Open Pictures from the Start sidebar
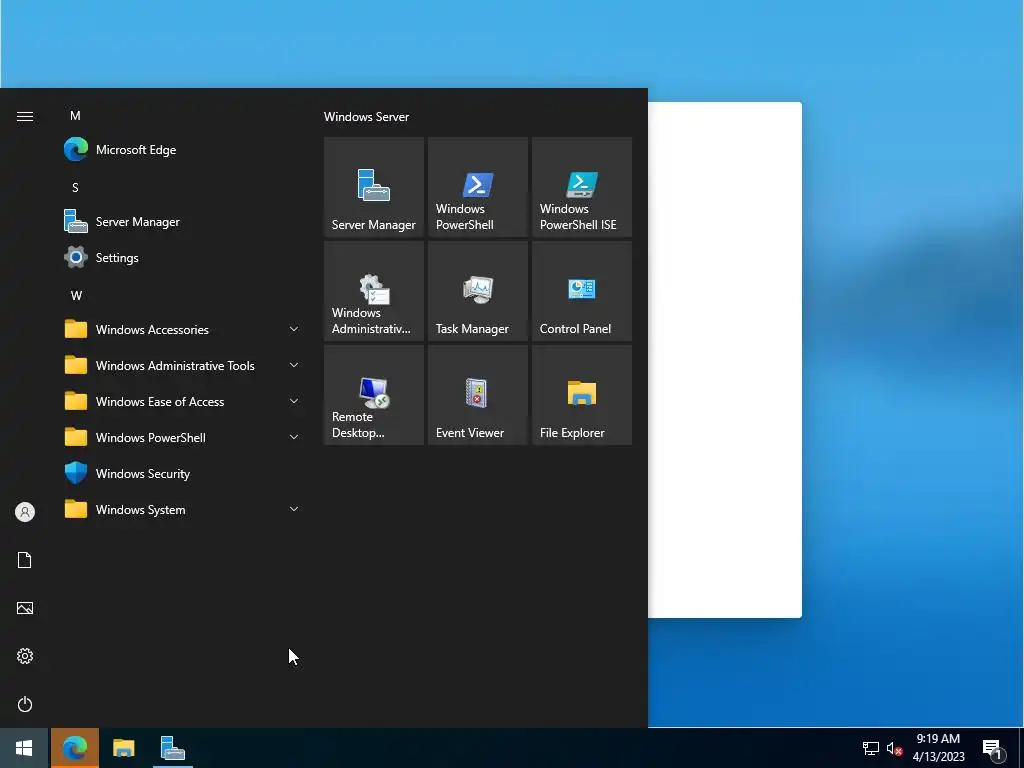Viewport: 1024px width, 768px height. pos(25,608)
